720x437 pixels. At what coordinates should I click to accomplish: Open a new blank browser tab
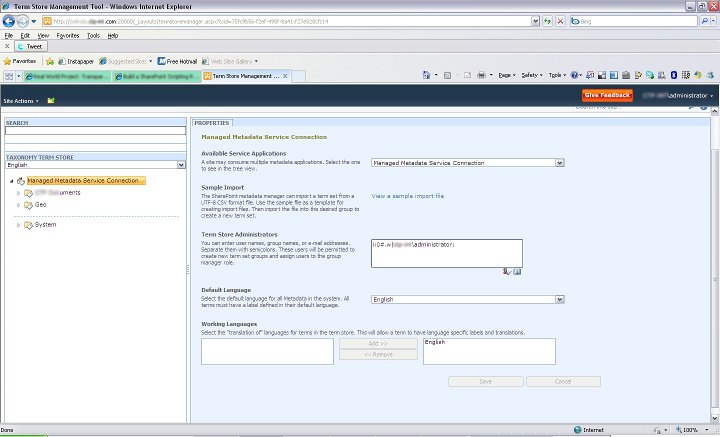(x=298, y=76)
